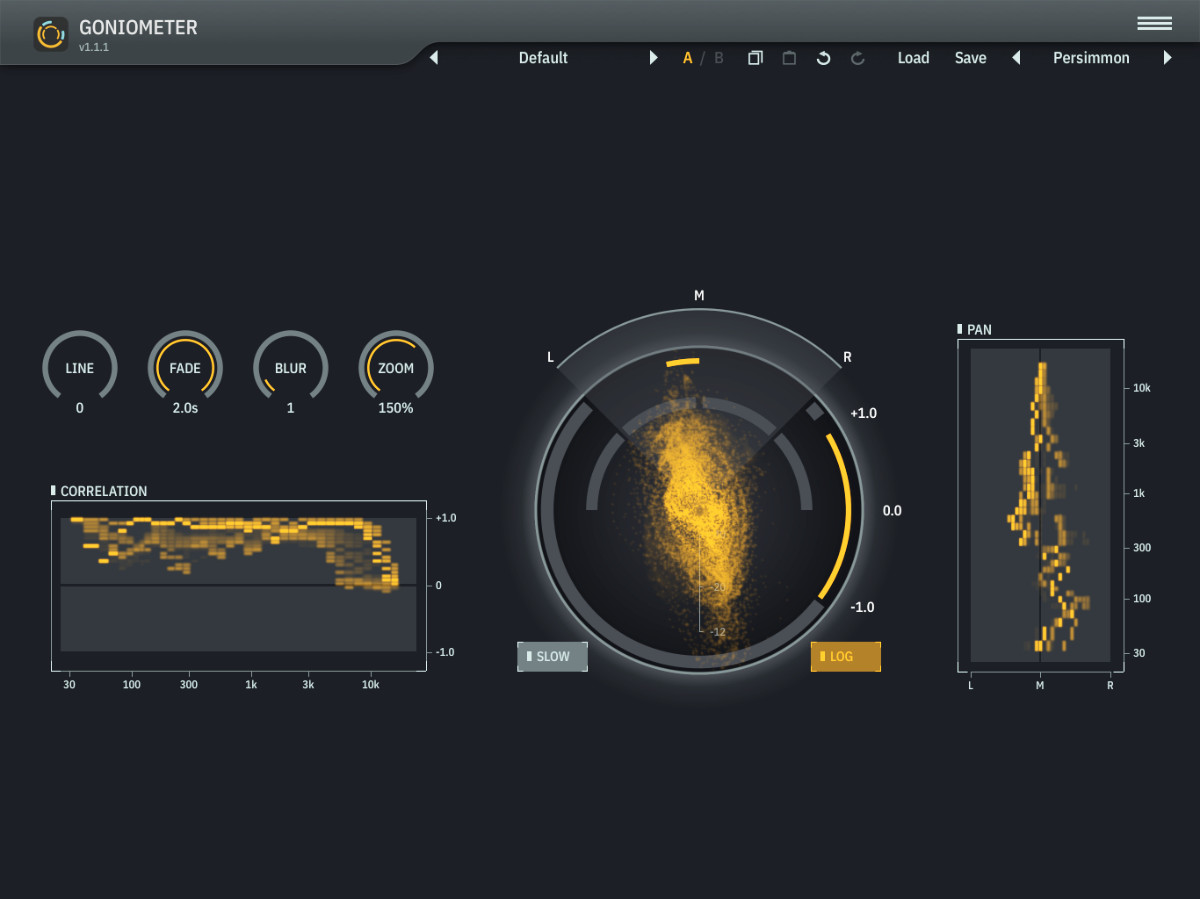Viewport: 1200px width, 899px height.
Task: Switch to state A
Action: tap(688, 58)
